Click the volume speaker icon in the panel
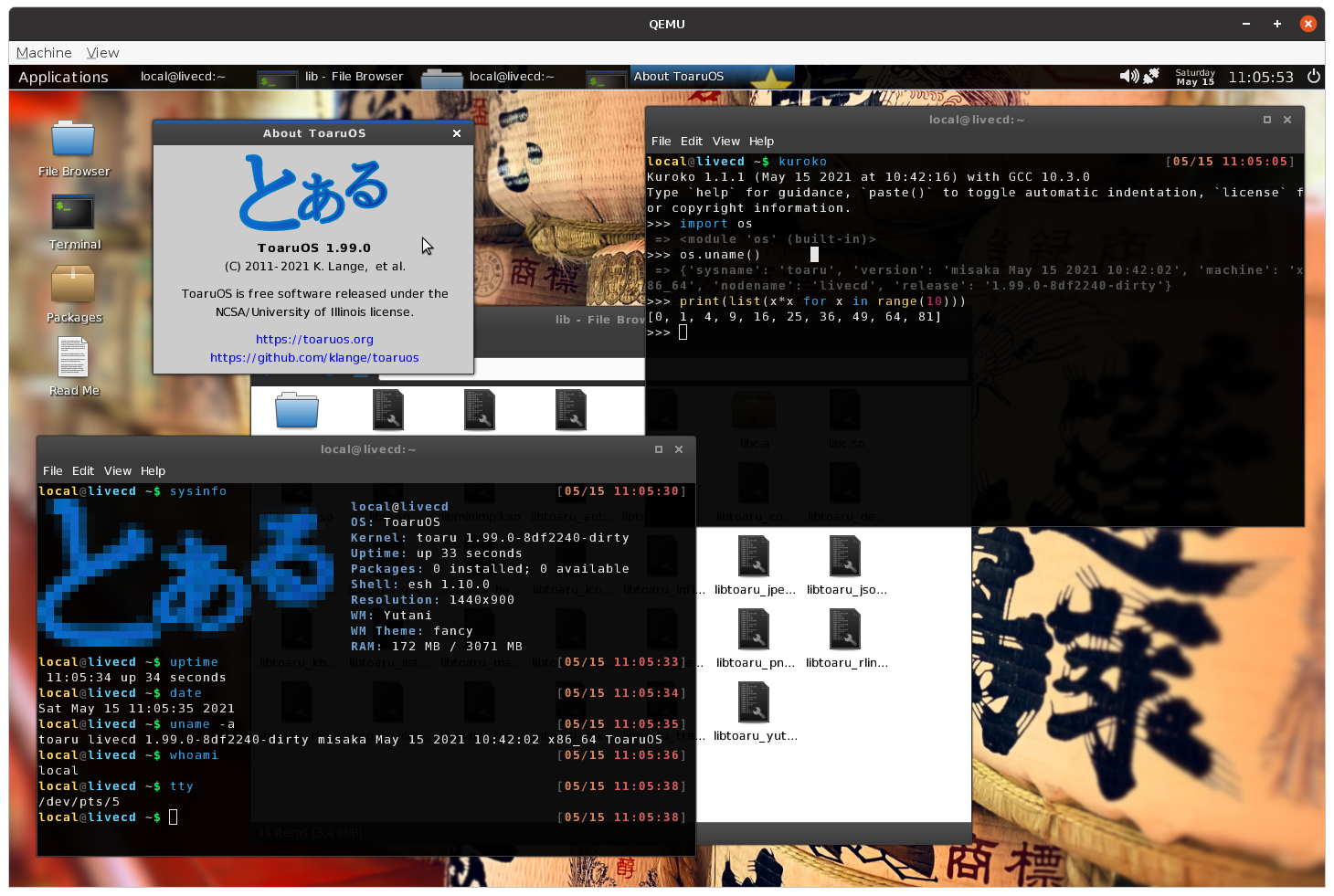 (x=1129, y=77)
